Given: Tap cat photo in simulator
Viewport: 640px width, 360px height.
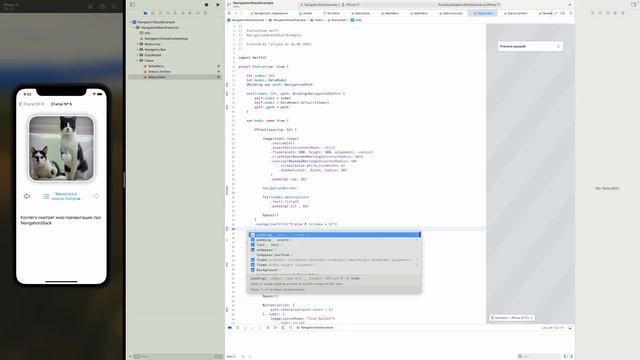Looking at the screenshot, I should (x=61, y=148).
